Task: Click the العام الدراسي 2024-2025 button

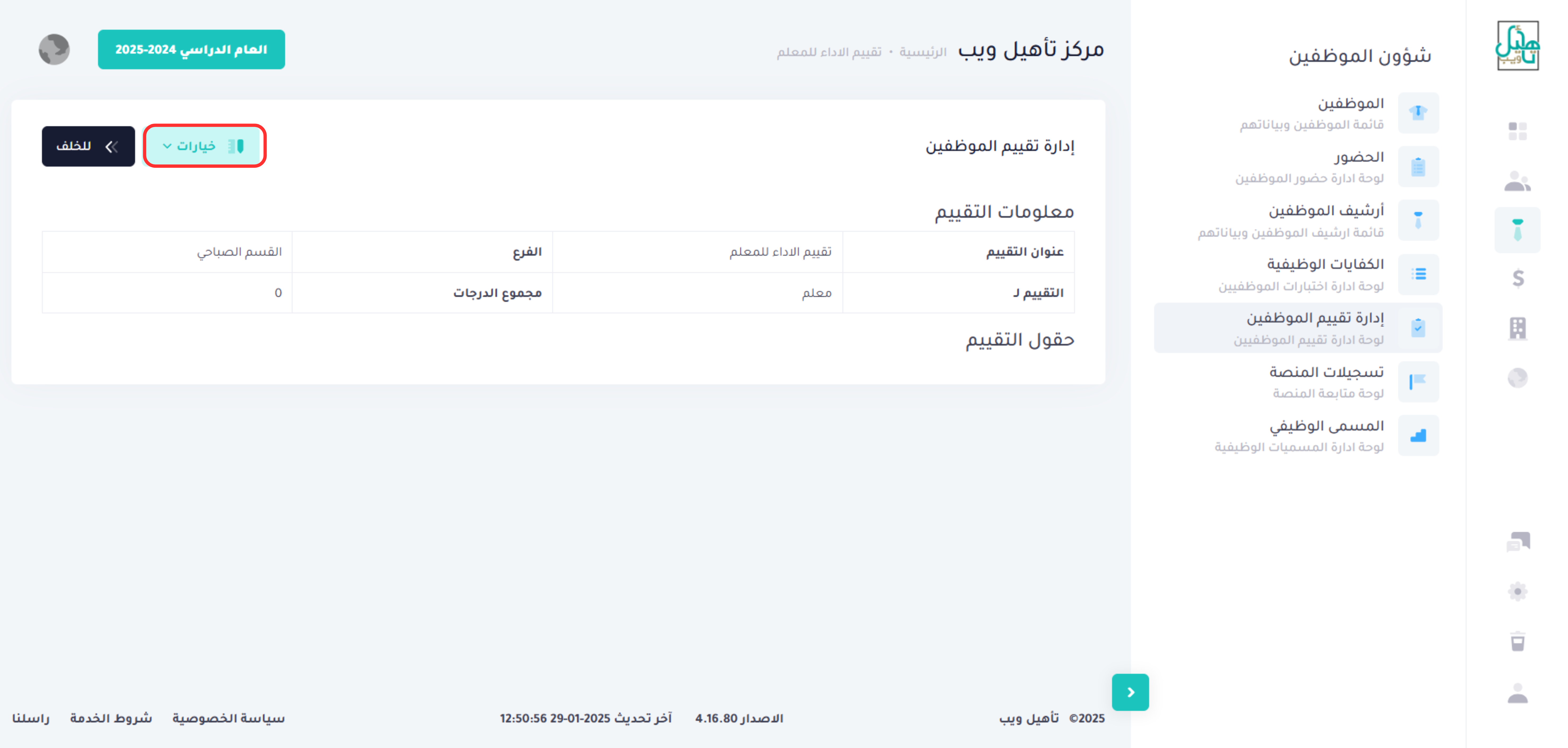Action: (x=191, y=49)
